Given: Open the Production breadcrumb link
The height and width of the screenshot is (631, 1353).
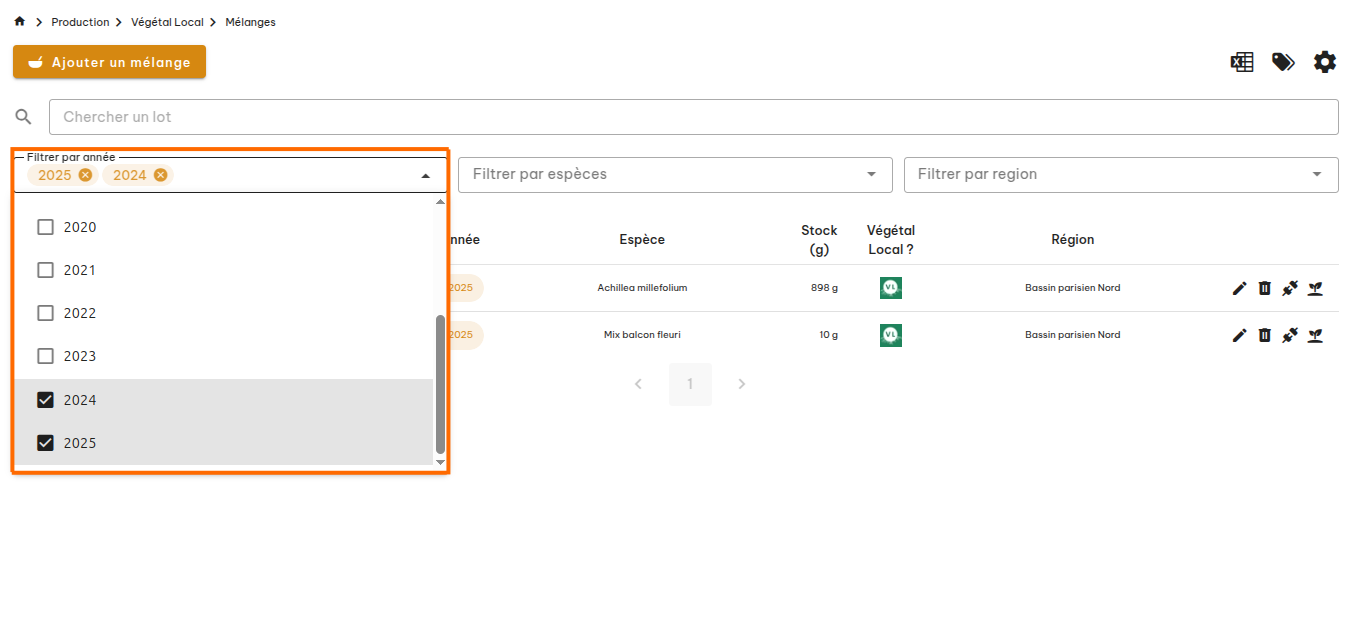Looking at the screenshot, I should 80,22.
